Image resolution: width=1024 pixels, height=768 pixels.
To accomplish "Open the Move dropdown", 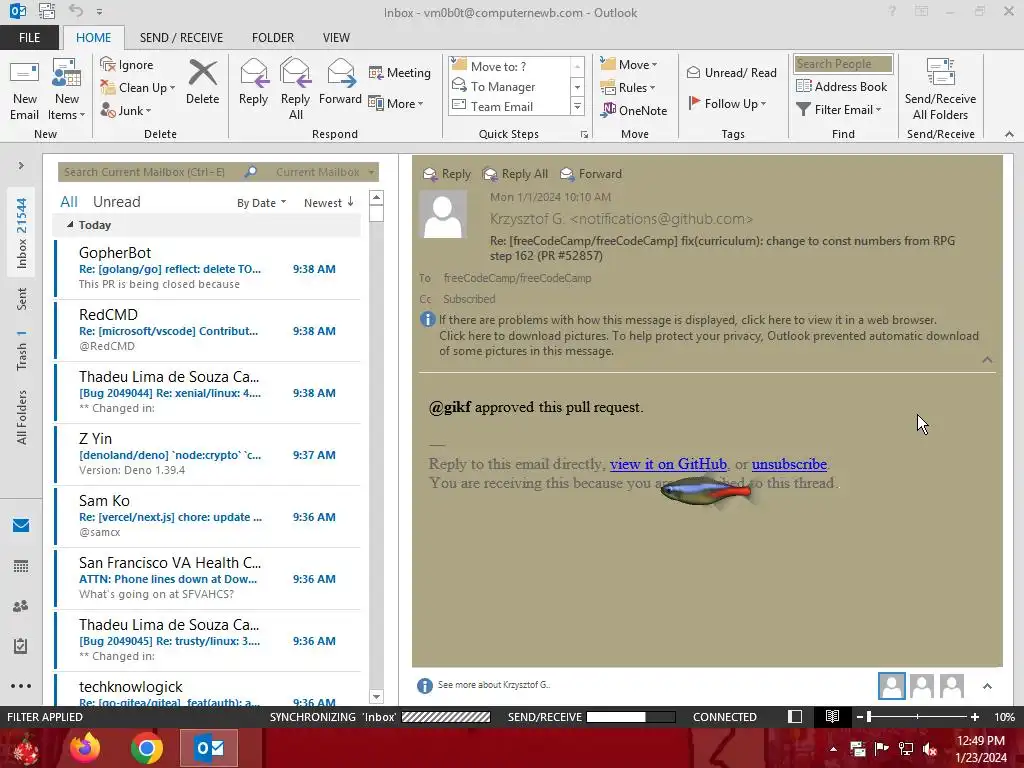I will 629,65.
